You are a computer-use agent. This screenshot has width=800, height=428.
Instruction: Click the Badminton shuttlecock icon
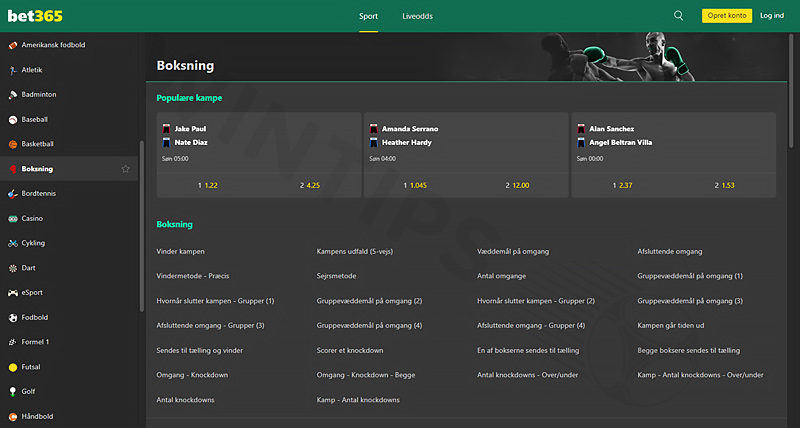[13, 94]
